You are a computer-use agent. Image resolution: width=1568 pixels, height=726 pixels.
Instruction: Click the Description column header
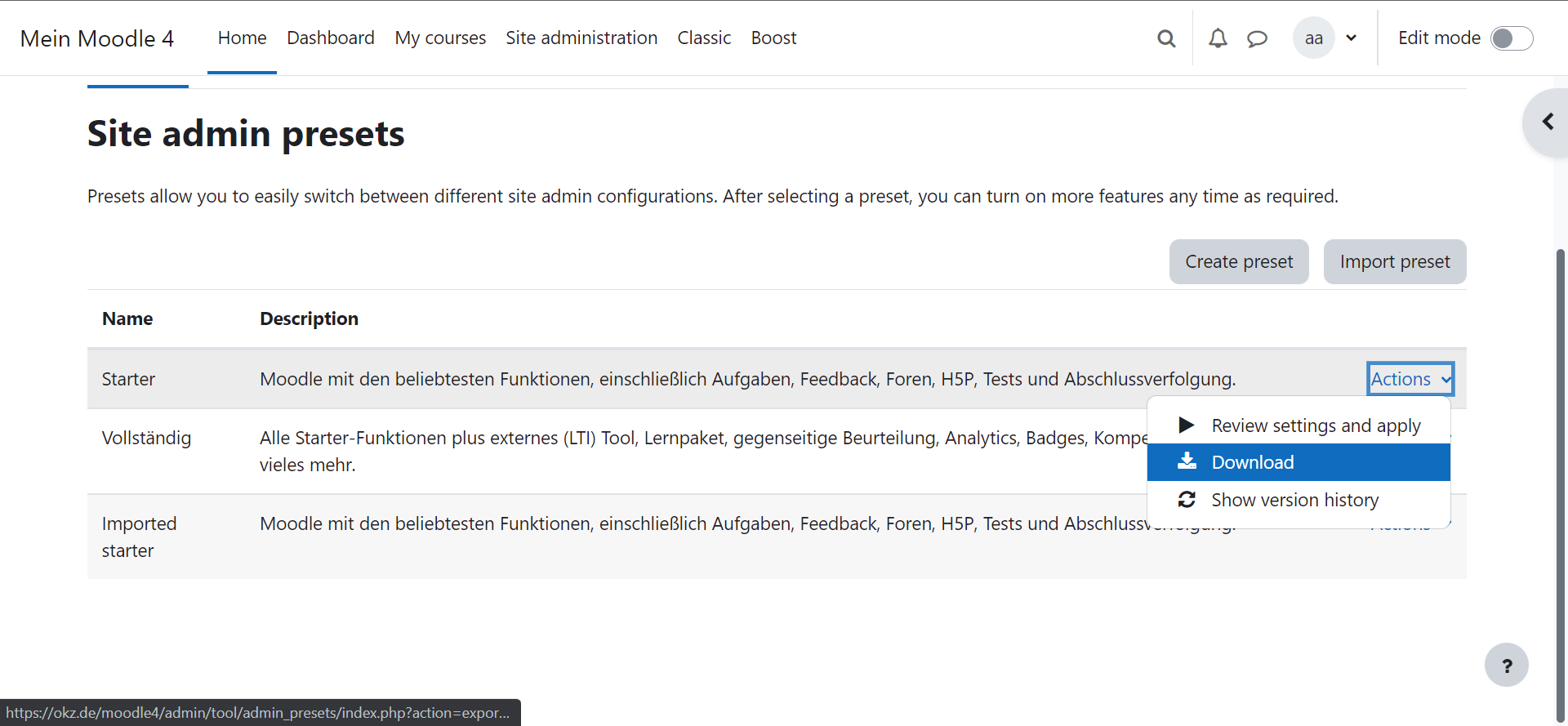click(x=309, y=318)
